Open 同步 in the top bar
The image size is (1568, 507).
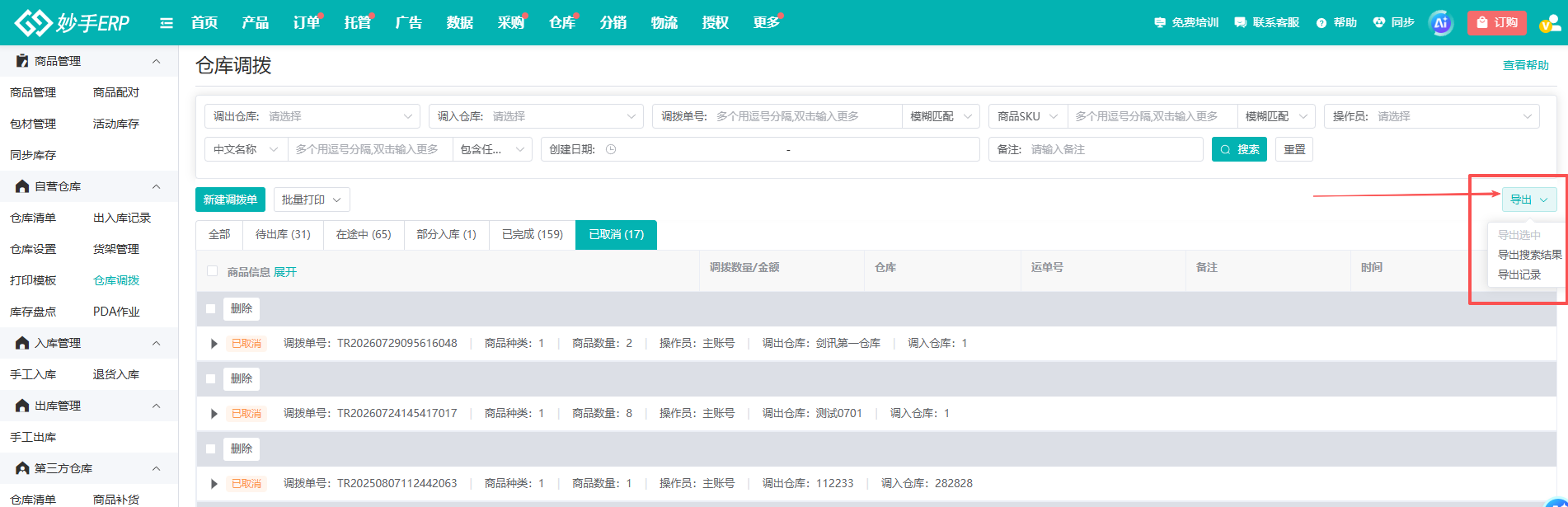point(1393,22)
